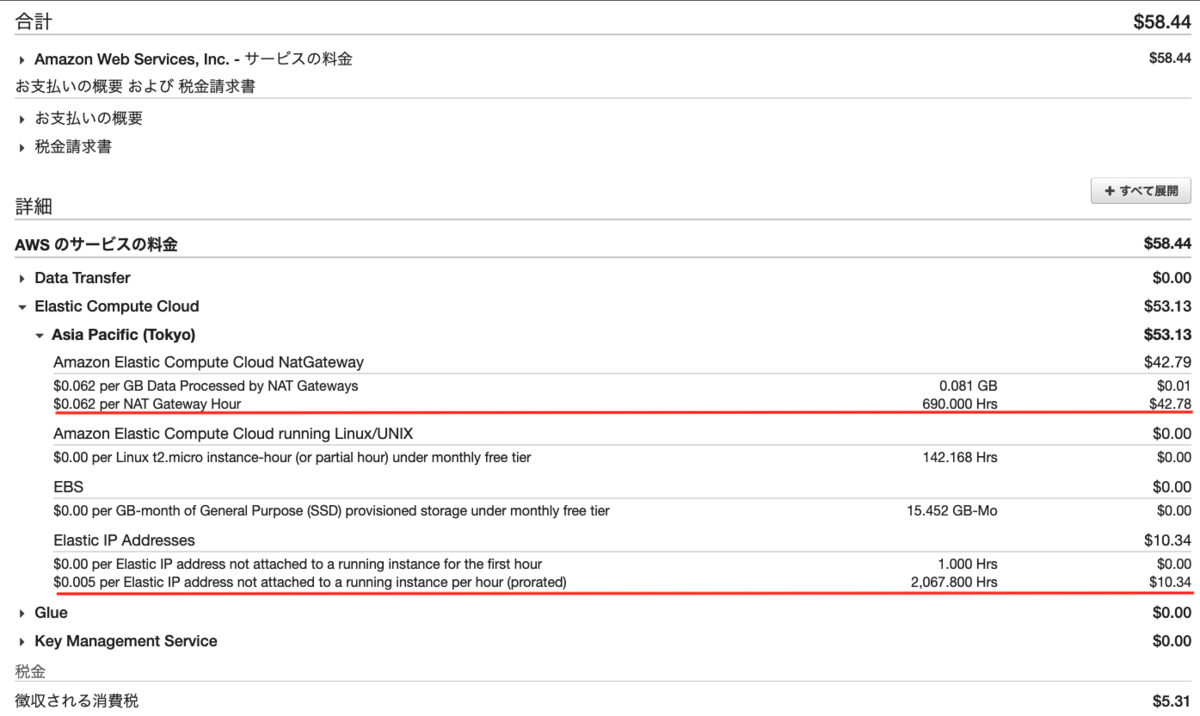Click the AWS のサービスの料金 heading
This screenshot has height=716, width=1200.
(97, 244)
